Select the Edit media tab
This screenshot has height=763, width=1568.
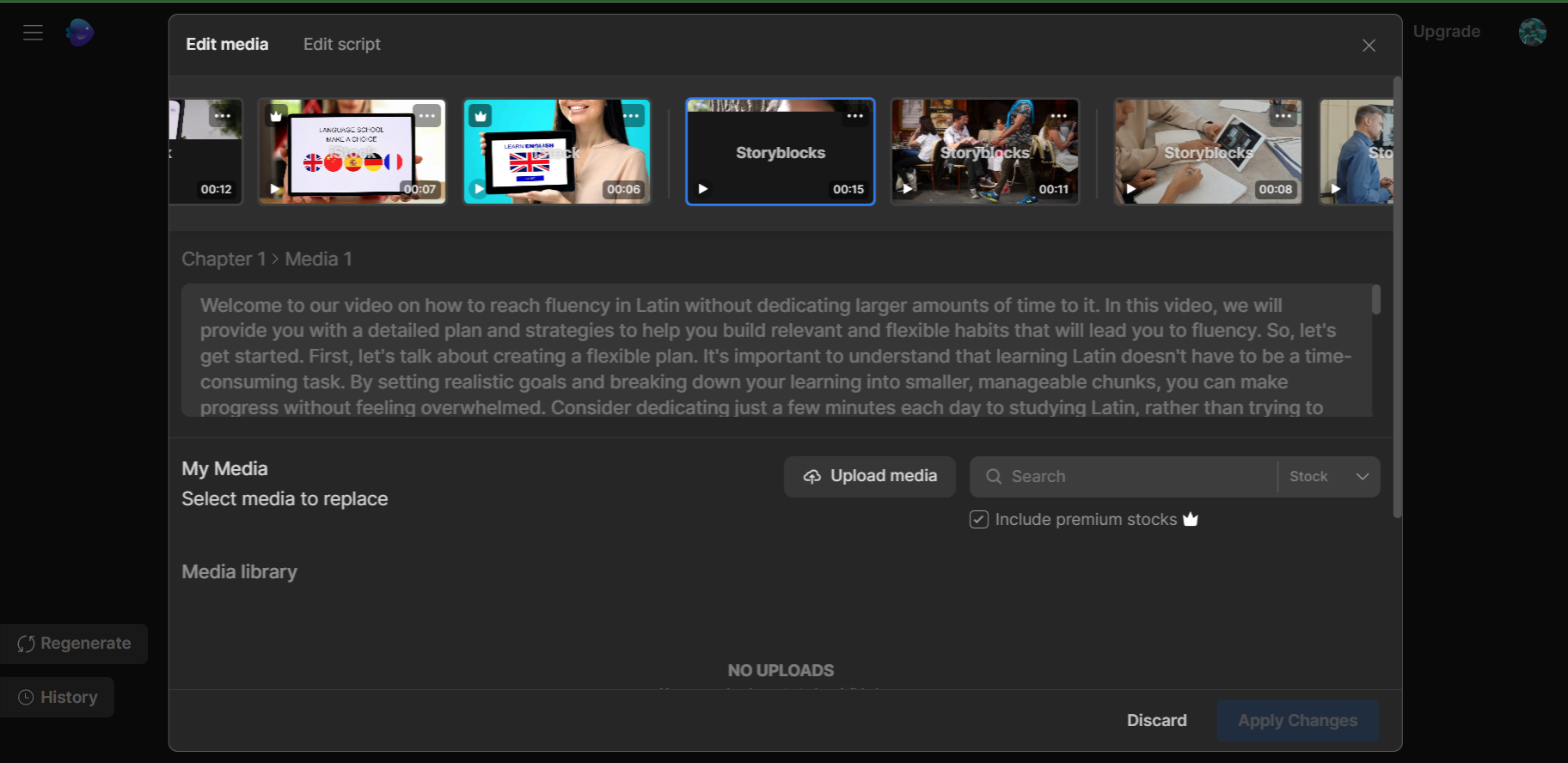pyautogui.click(x=227, y=45)
